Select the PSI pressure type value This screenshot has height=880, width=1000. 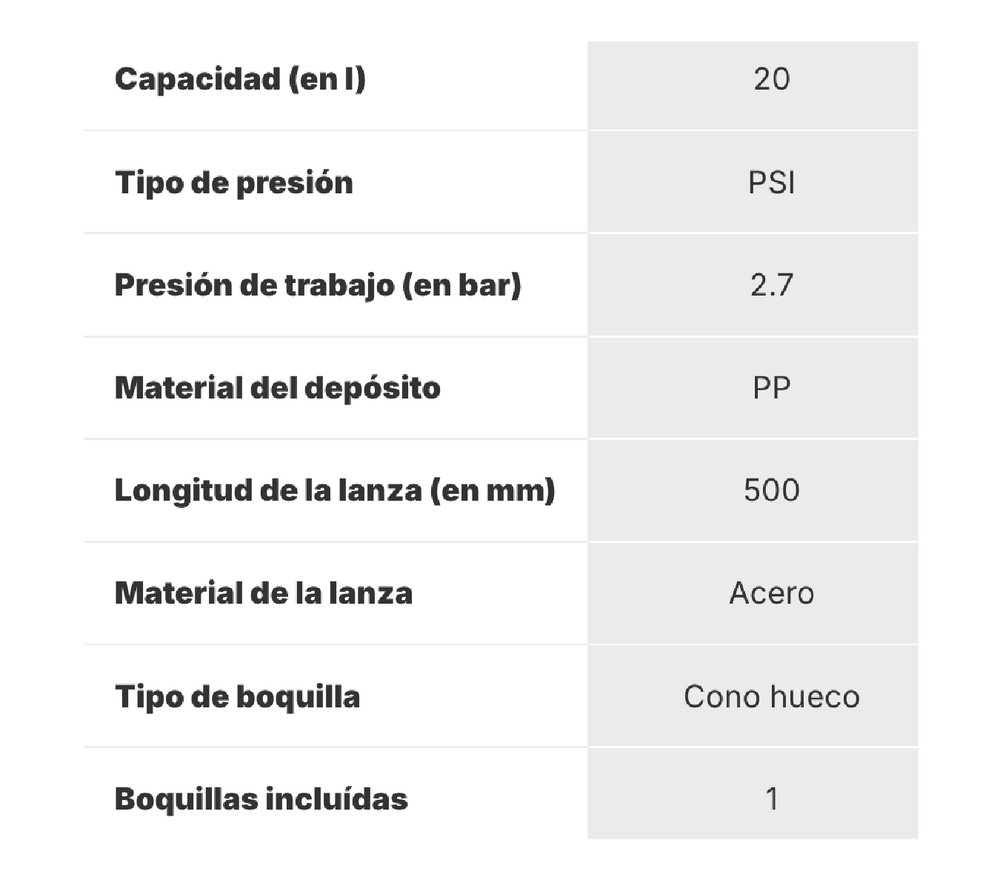point(771,183)
